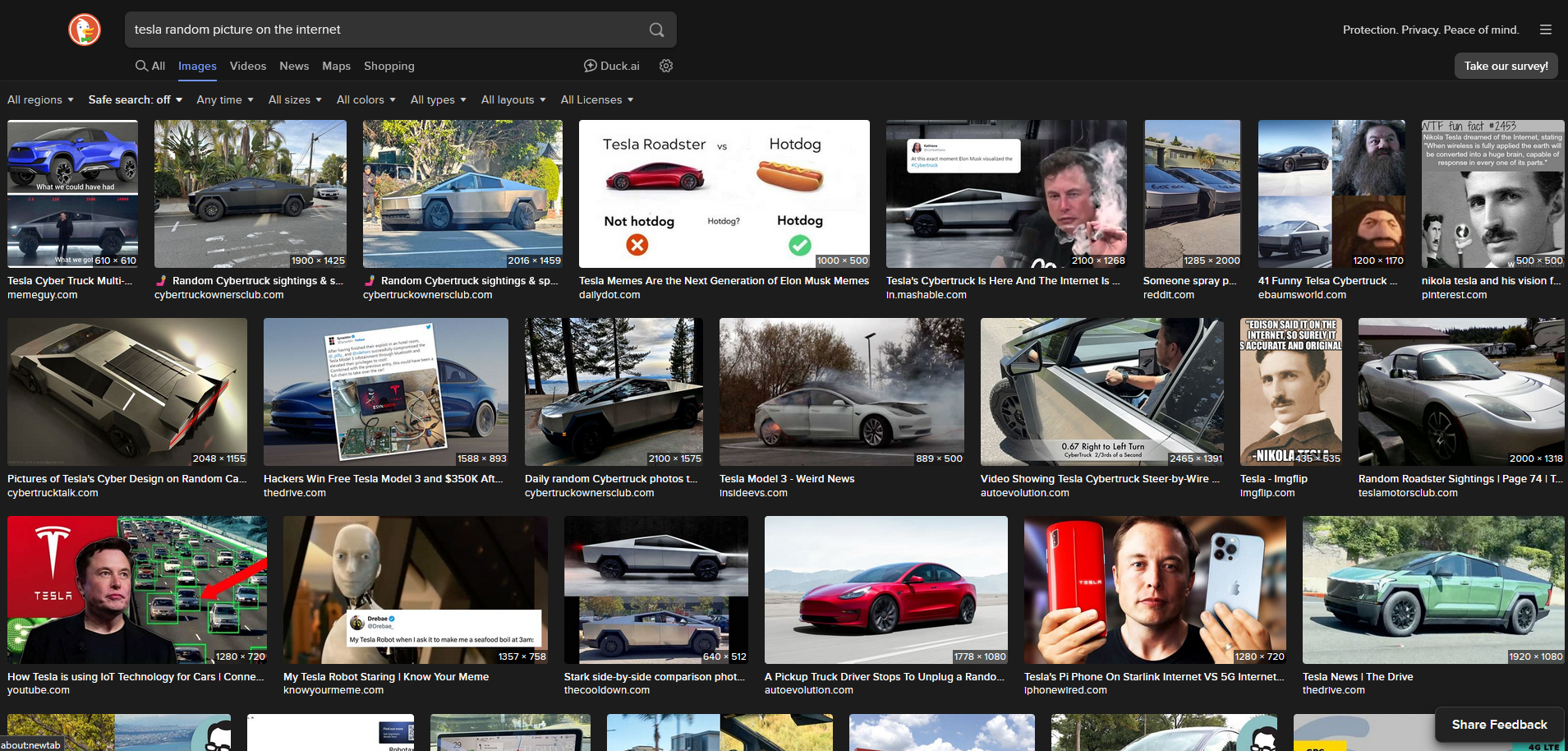Open the Tesla News | The Drive title
1568x751 pixels.
coord(1358,677)
